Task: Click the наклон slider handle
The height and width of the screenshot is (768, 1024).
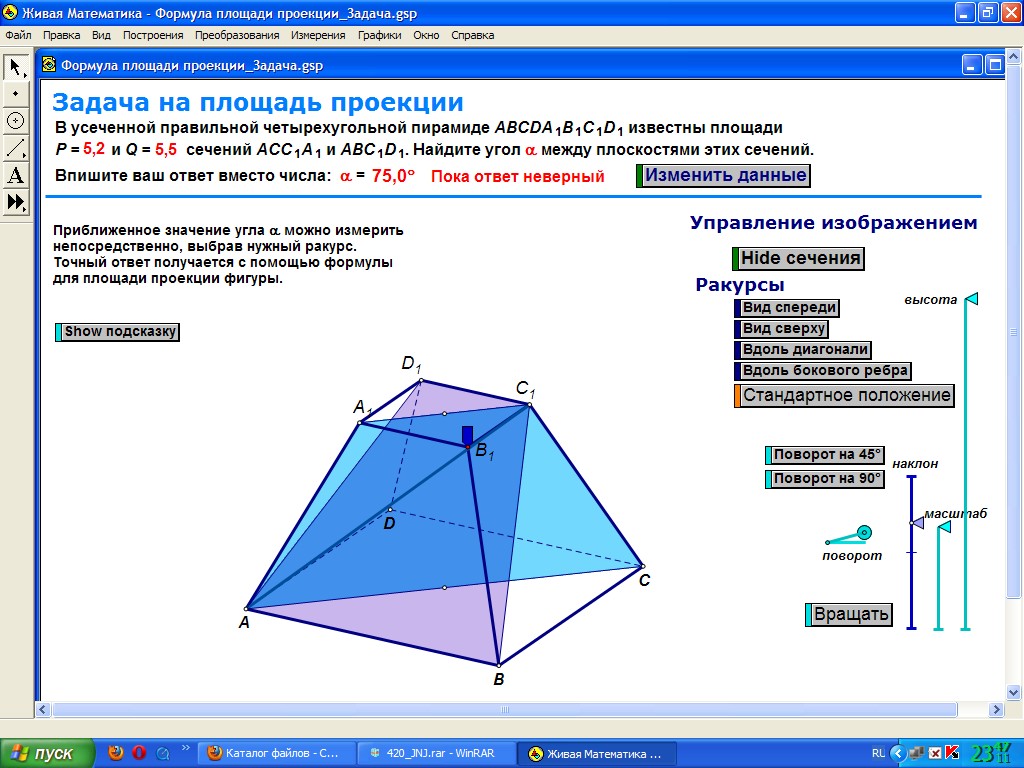Action: coord(917,522)
